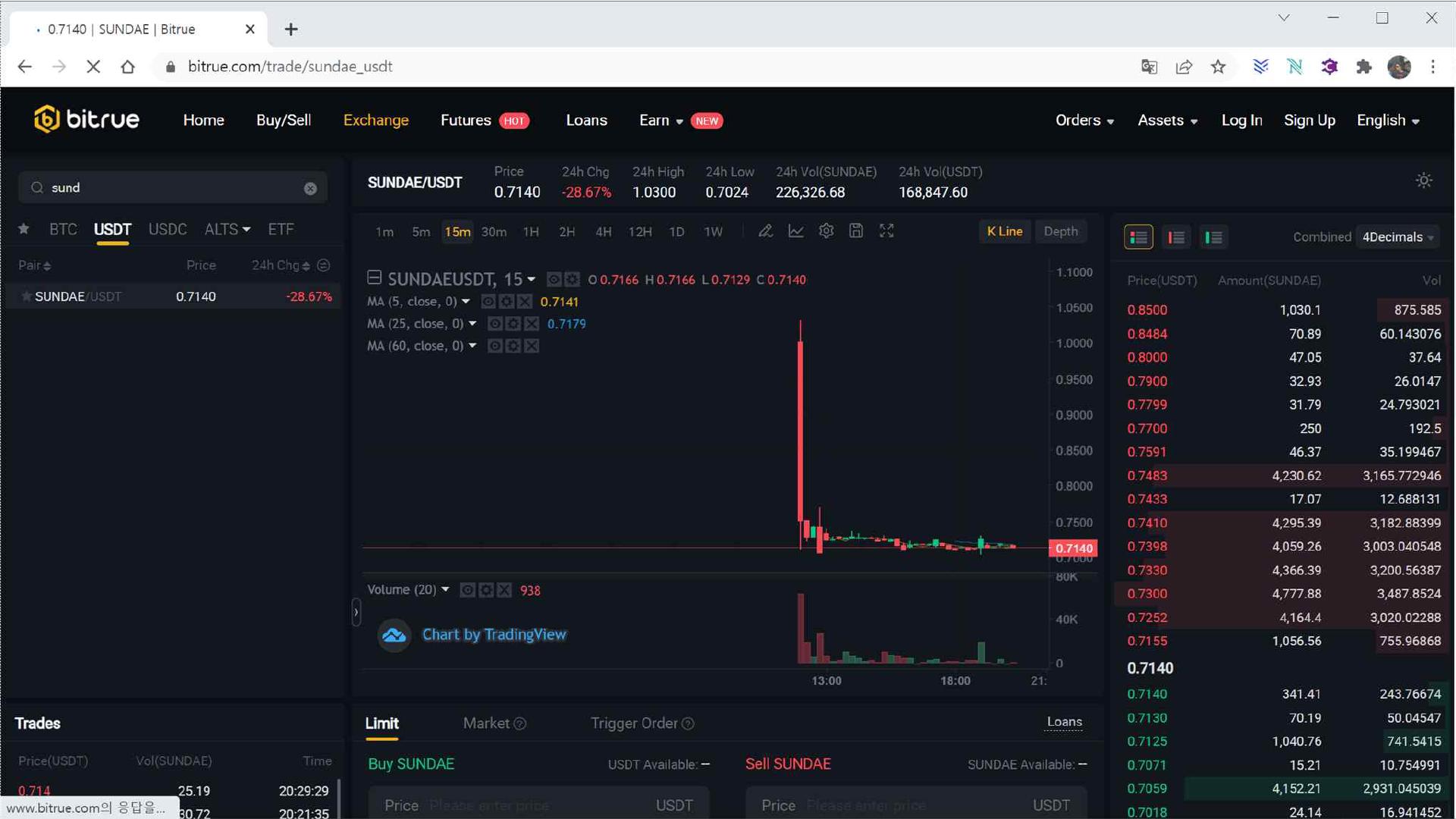1456x819 pixels.
Task: Open the Exchange menu item
Action: (x=375, y=121)
